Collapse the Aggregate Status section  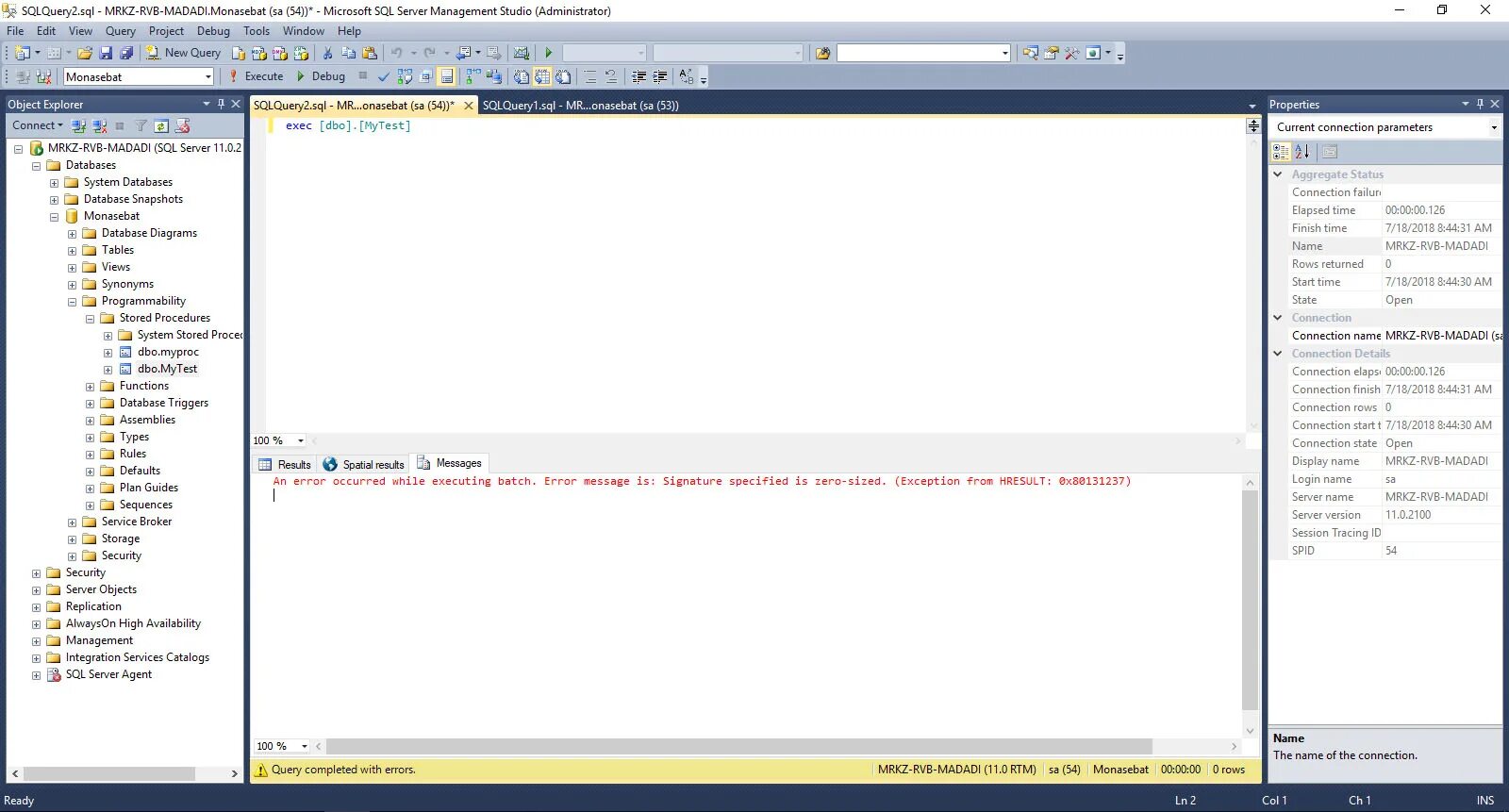coord(1278,174)
